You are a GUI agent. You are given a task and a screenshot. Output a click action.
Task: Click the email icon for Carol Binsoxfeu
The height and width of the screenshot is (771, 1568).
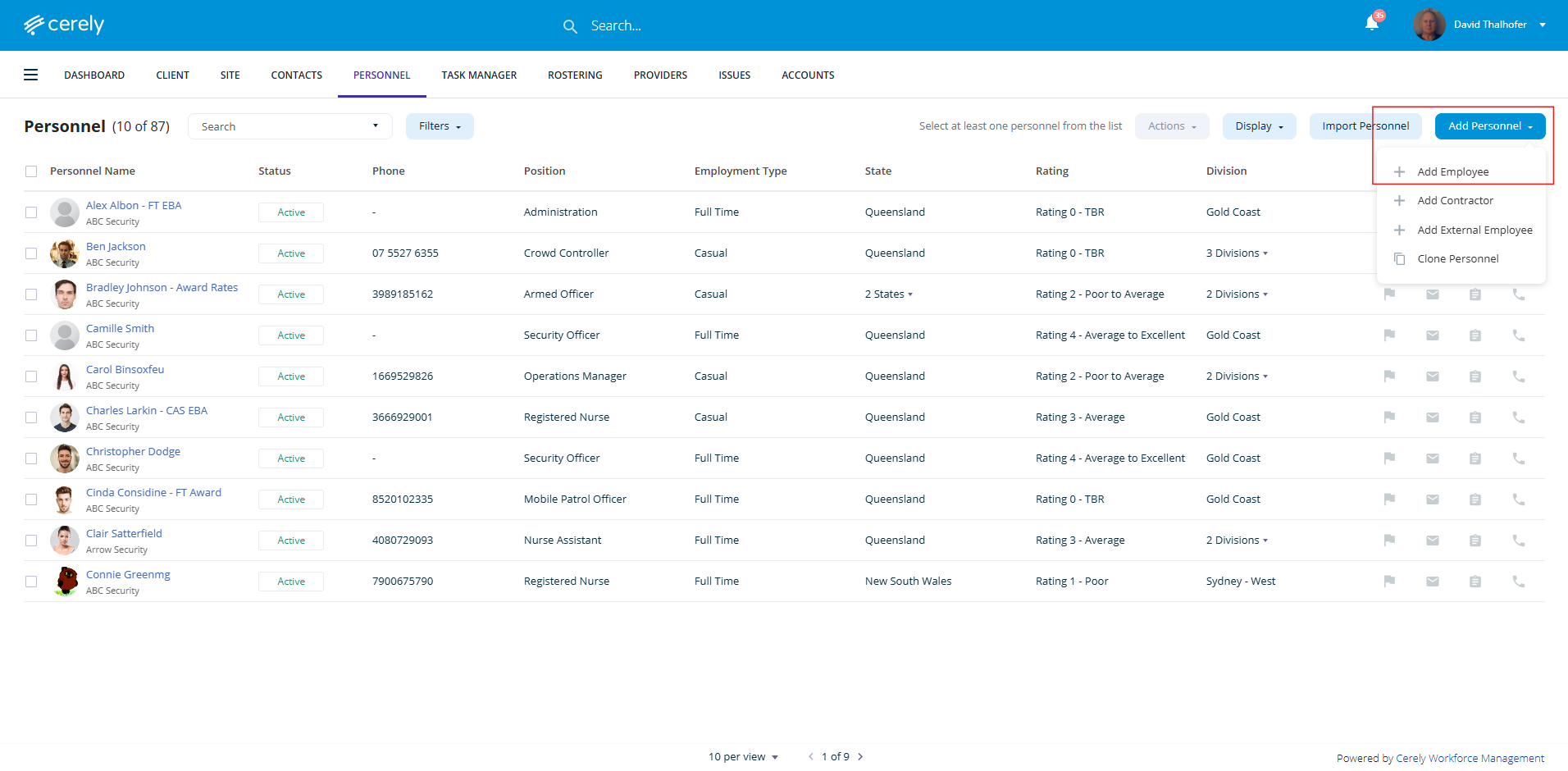pyautogui.click(x=1432, y=376)
